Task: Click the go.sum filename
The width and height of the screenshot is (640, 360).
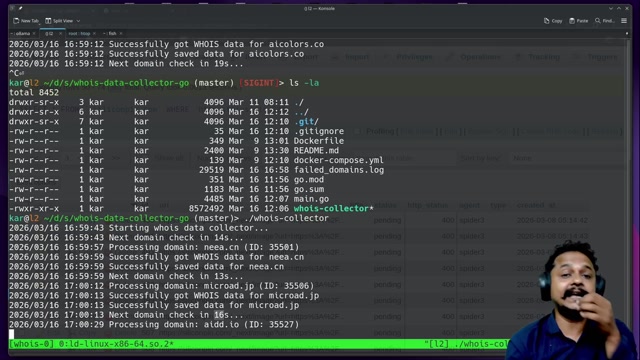Action: (309, 189)
